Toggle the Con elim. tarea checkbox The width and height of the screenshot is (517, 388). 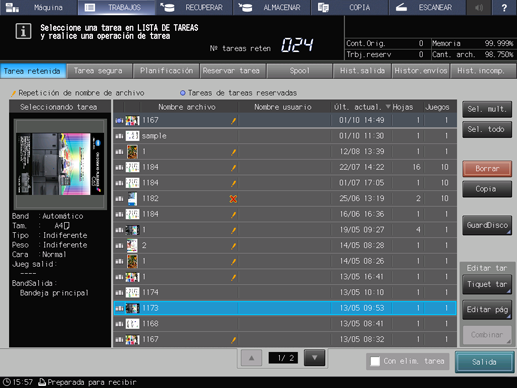pyautogui.click(x=375, y=361)
